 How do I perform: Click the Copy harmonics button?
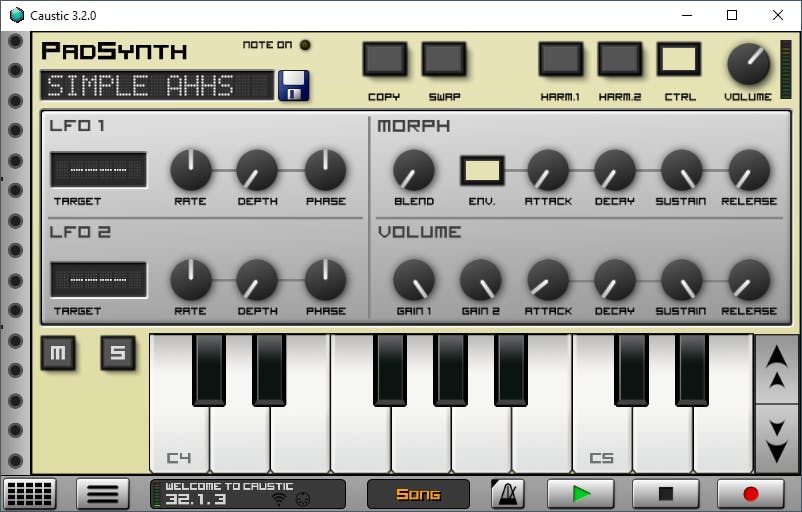385,59
